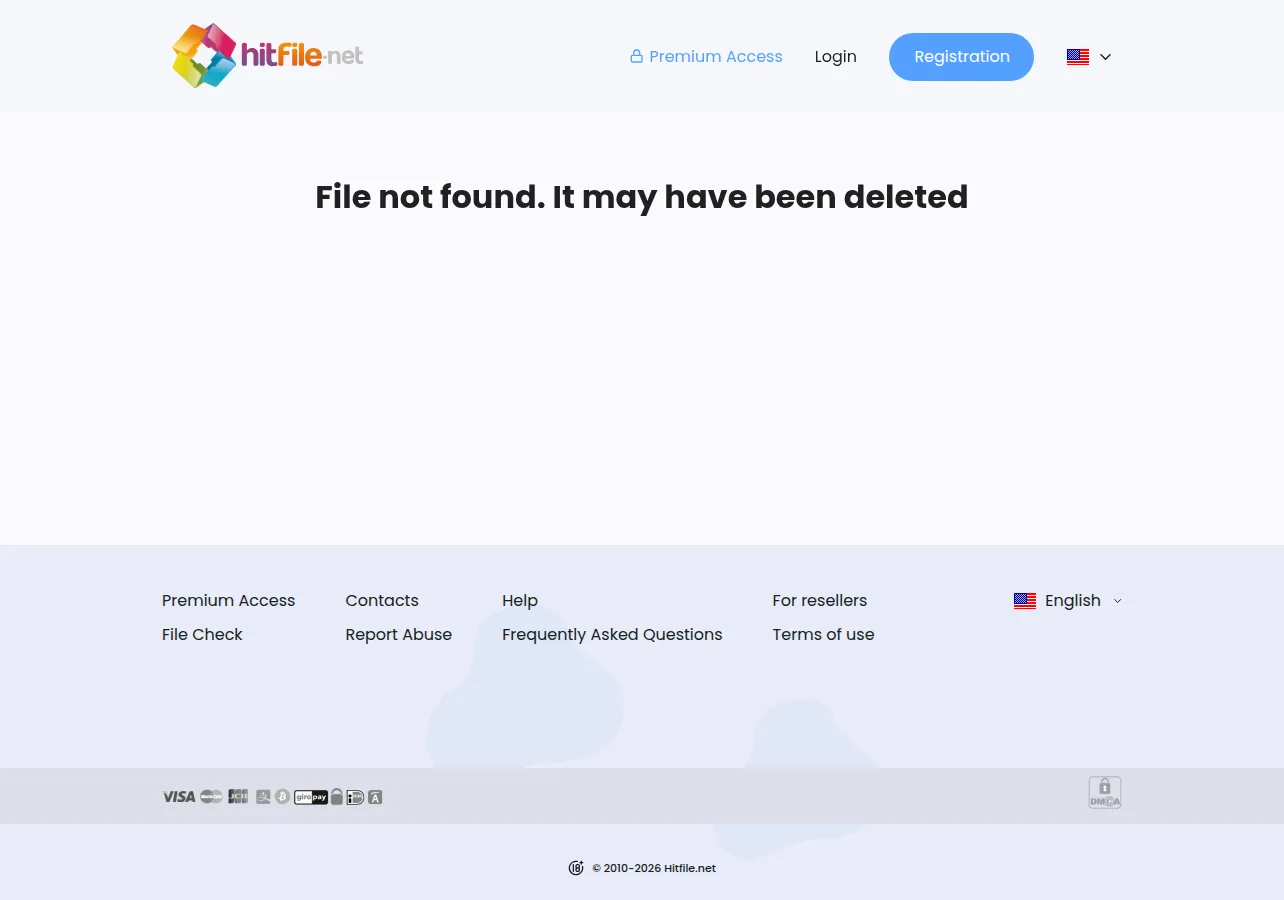Screen dimensions: 1284x900
Task: Click the giropay payment icon
Action: (311, 797)
